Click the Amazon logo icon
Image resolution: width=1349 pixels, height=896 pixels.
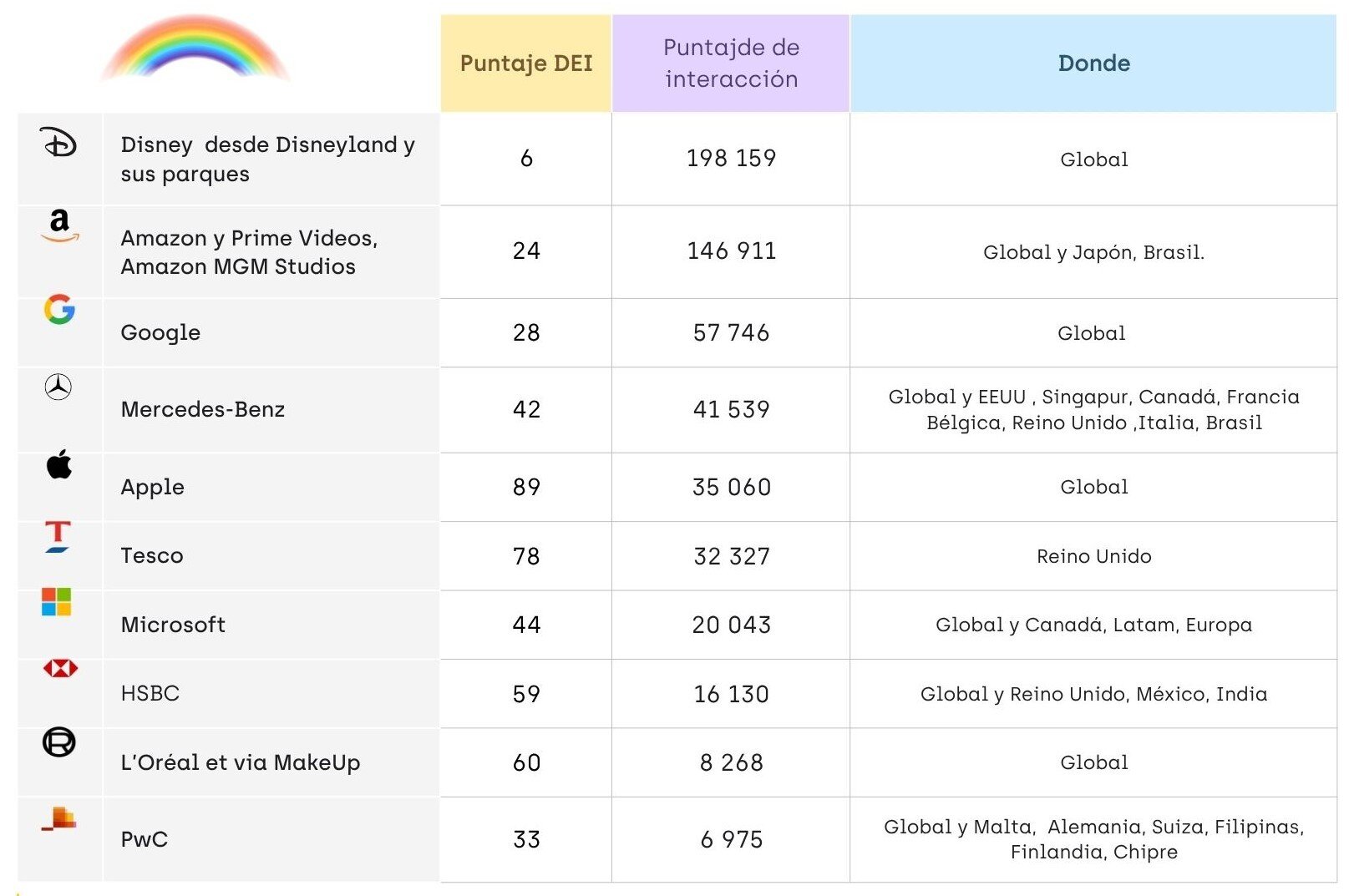point(59,225)
